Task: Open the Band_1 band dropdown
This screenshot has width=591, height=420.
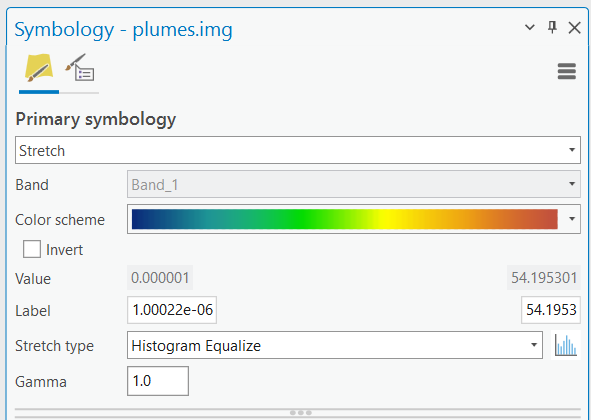Action: (x=354, y=184)
